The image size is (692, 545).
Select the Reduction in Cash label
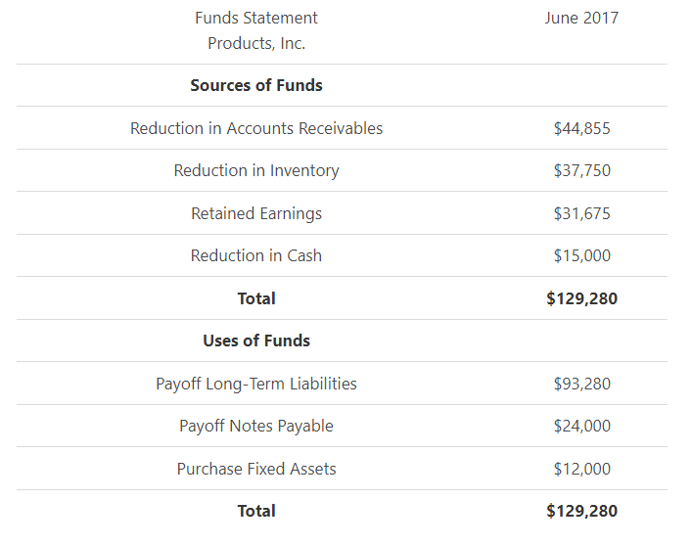point(256,256)
